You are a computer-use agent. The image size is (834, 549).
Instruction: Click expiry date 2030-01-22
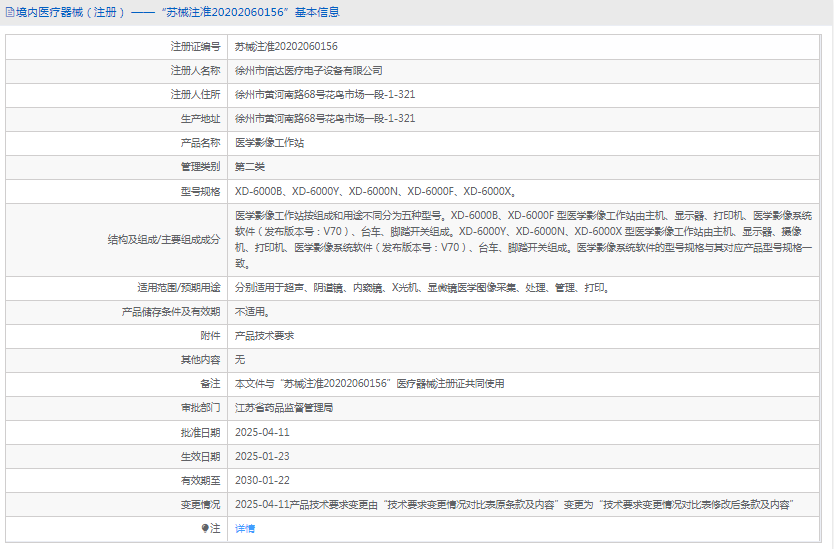262,480
